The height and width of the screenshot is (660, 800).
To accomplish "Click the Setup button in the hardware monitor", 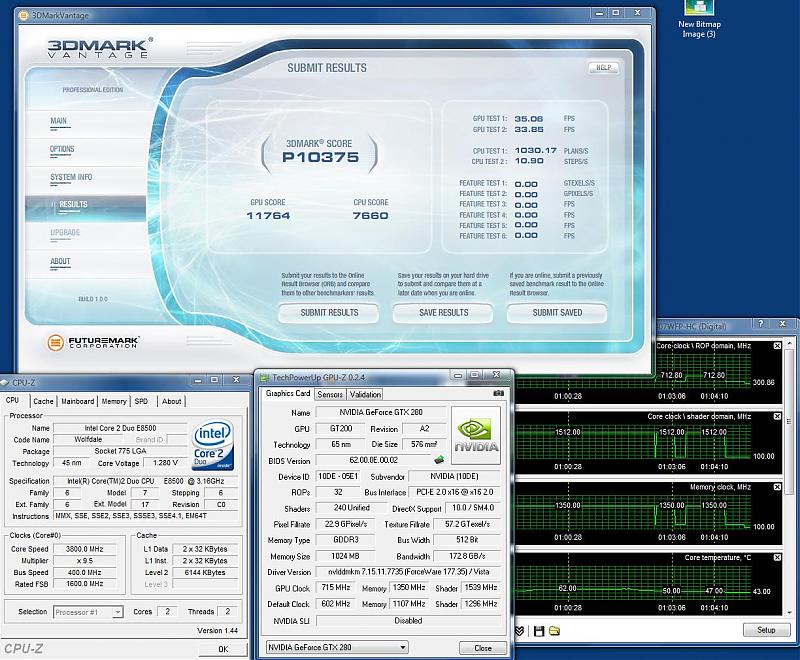I will pyautogui.click(x=766, y=630).
